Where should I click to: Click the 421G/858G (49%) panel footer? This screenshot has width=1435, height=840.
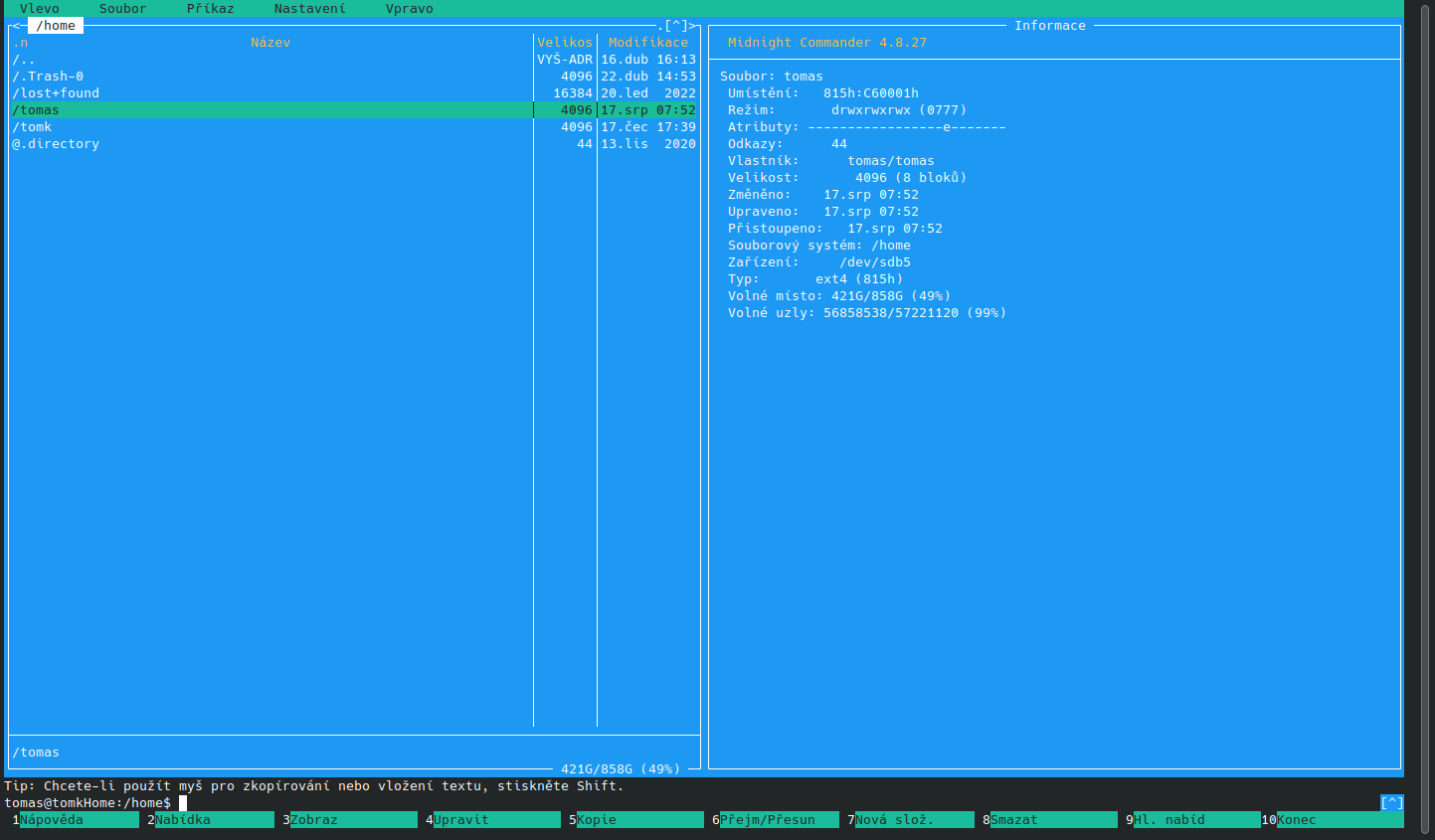pyautogui.click(x=621, y=768)
